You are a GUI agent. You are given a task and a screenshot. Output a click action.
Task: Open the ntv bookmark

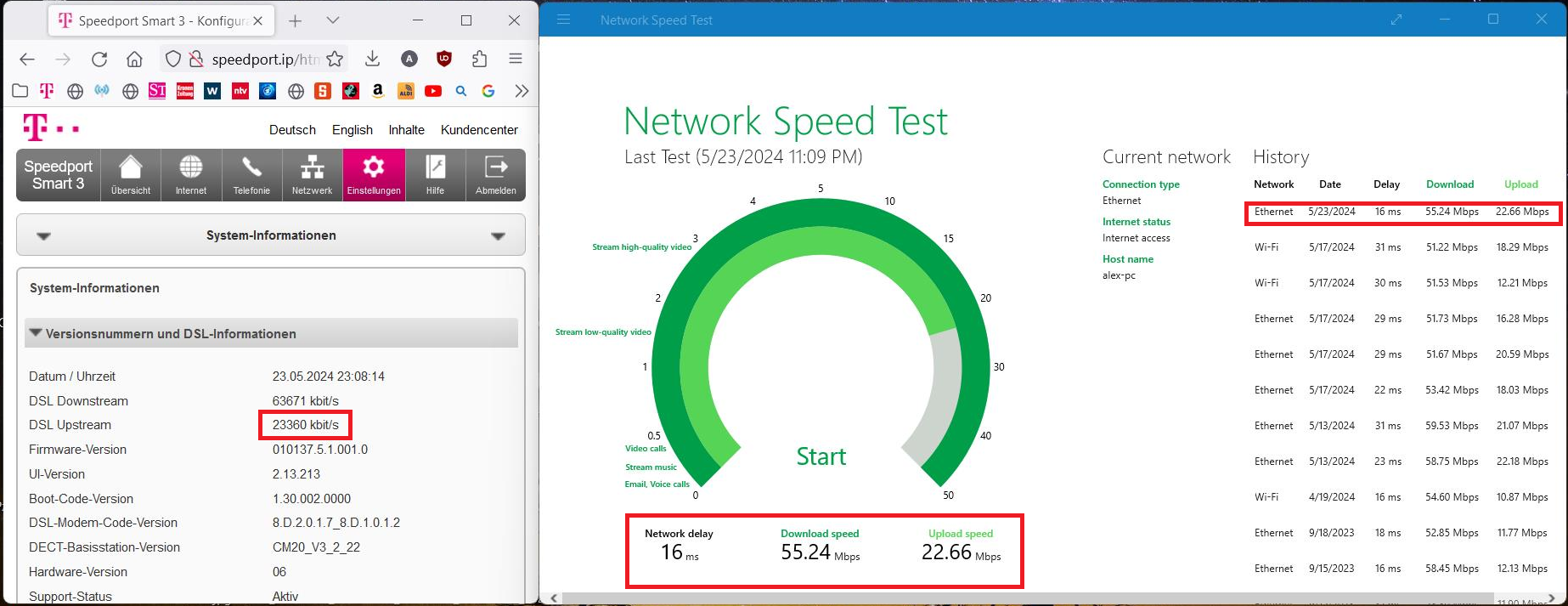[x=240, y=91]
